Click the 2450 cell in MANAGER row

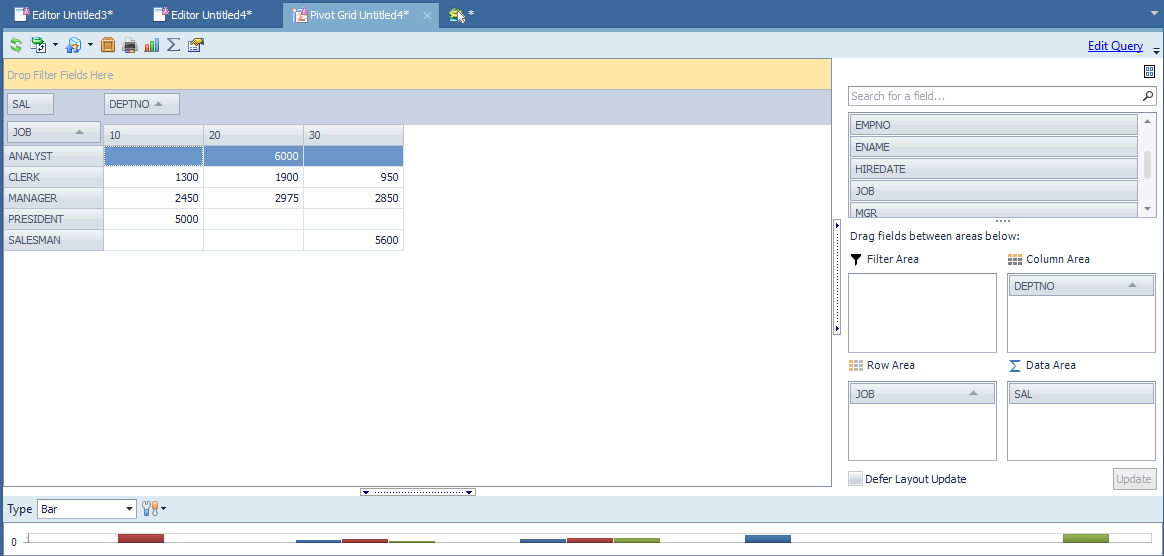point(154,198)
